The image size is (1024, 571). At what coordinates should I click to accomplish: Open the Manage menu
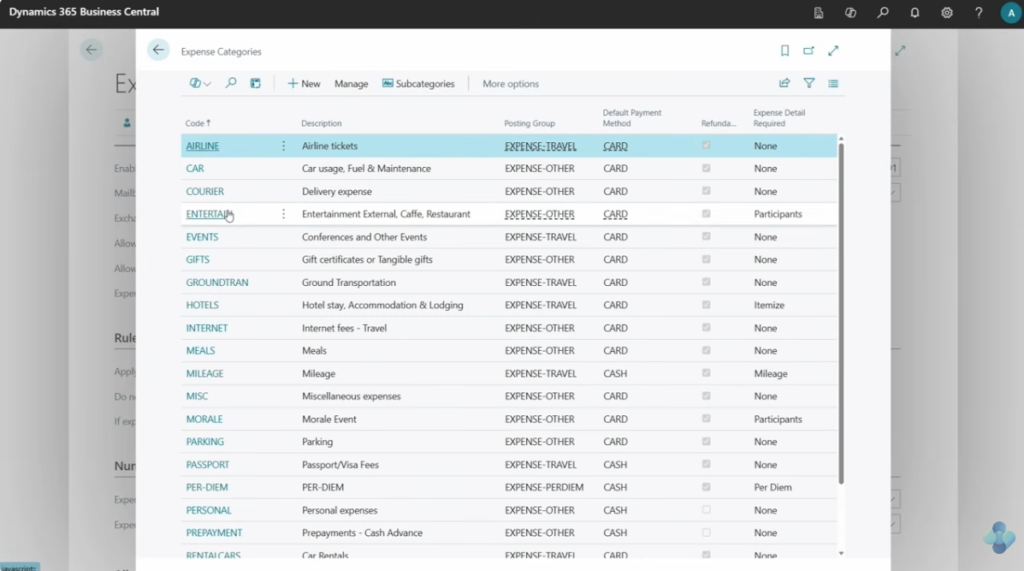(351, 84)
